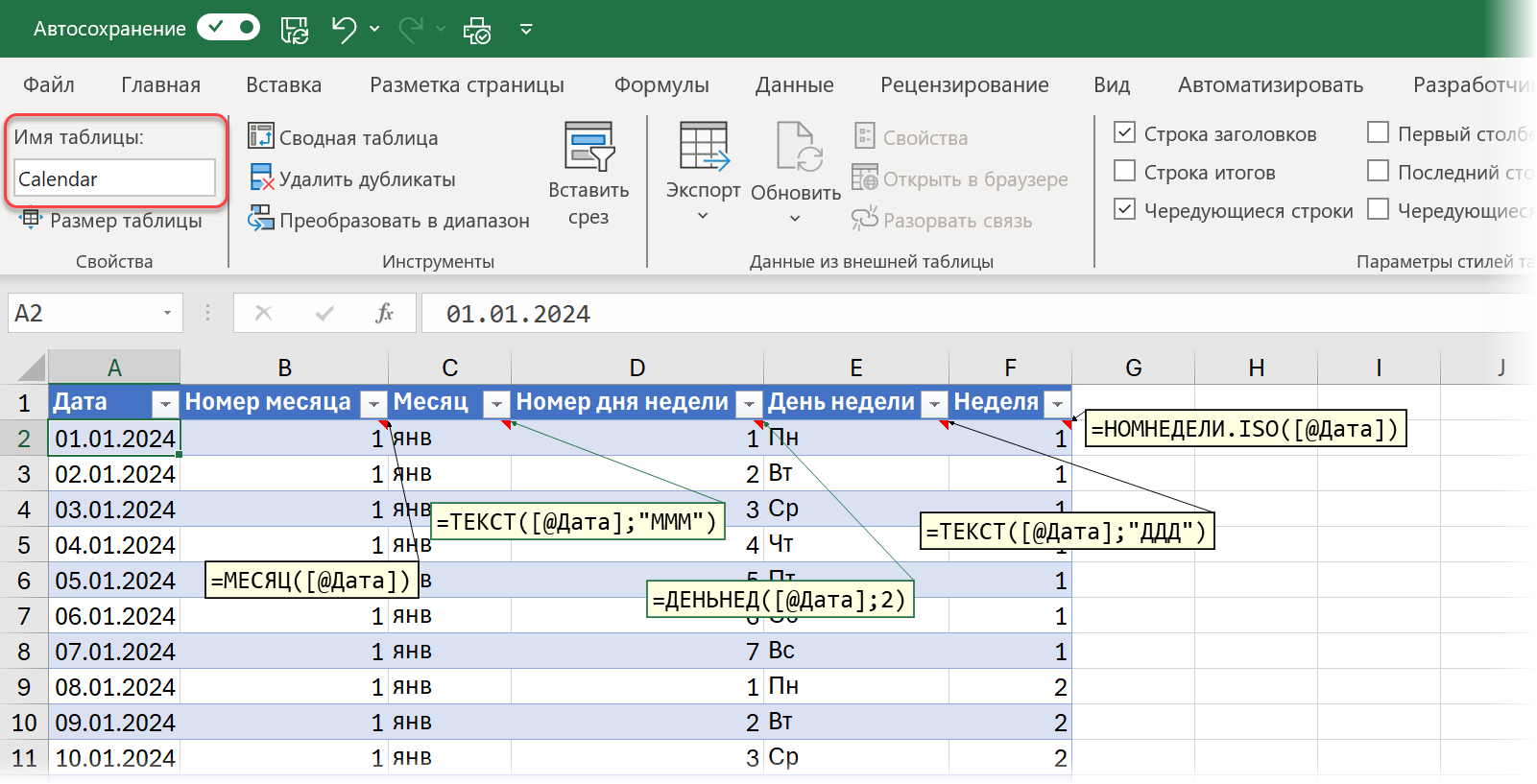
Task: Click Разорвать связь
Action: pyautogui.click(x=942, y=221)
